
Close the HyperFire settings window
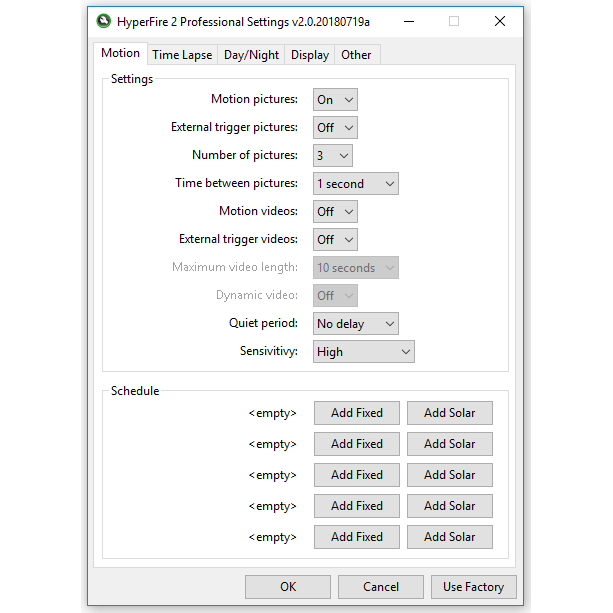pyautogui.click(x=500, y=21)
